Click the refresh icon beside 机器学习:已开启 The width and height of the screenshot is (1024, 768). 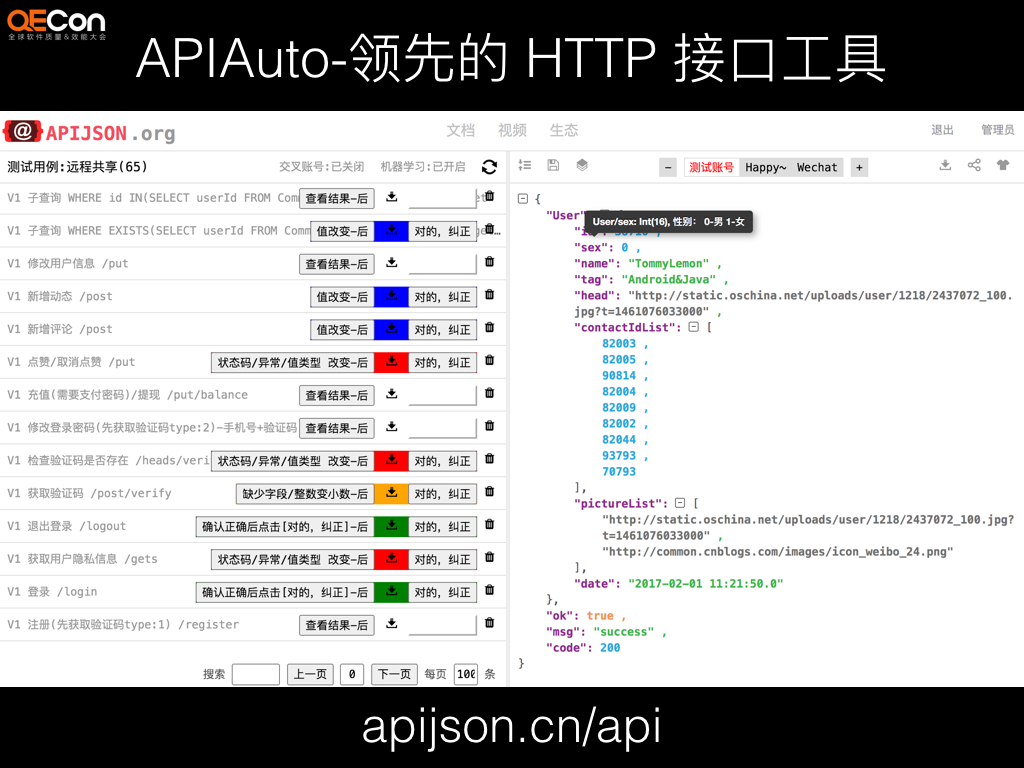click(x=489, y=167)
